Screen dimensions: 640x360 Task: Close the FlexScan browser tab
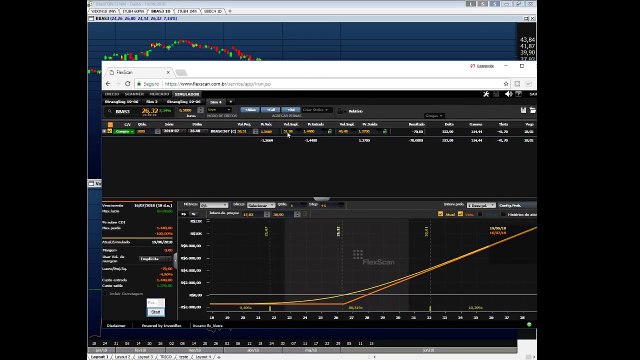(168, 72)
